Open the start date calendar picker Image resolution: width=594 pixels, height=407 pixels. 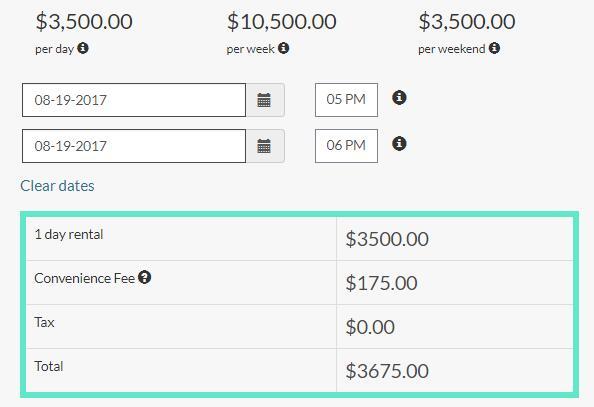point(265,100)
